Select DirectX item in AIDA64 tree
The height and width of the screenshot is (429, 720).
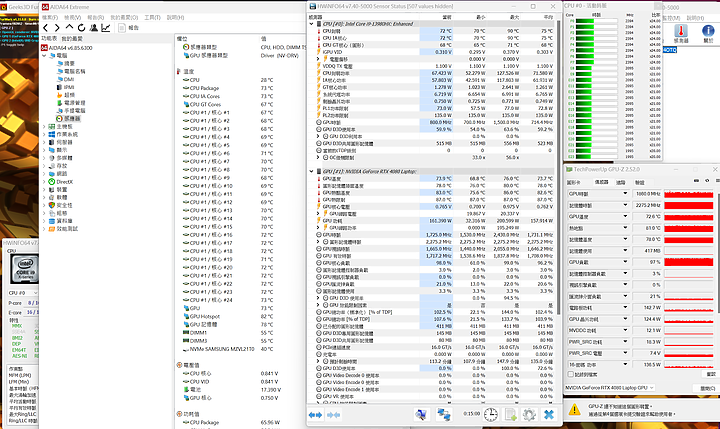tap(60, 182)
